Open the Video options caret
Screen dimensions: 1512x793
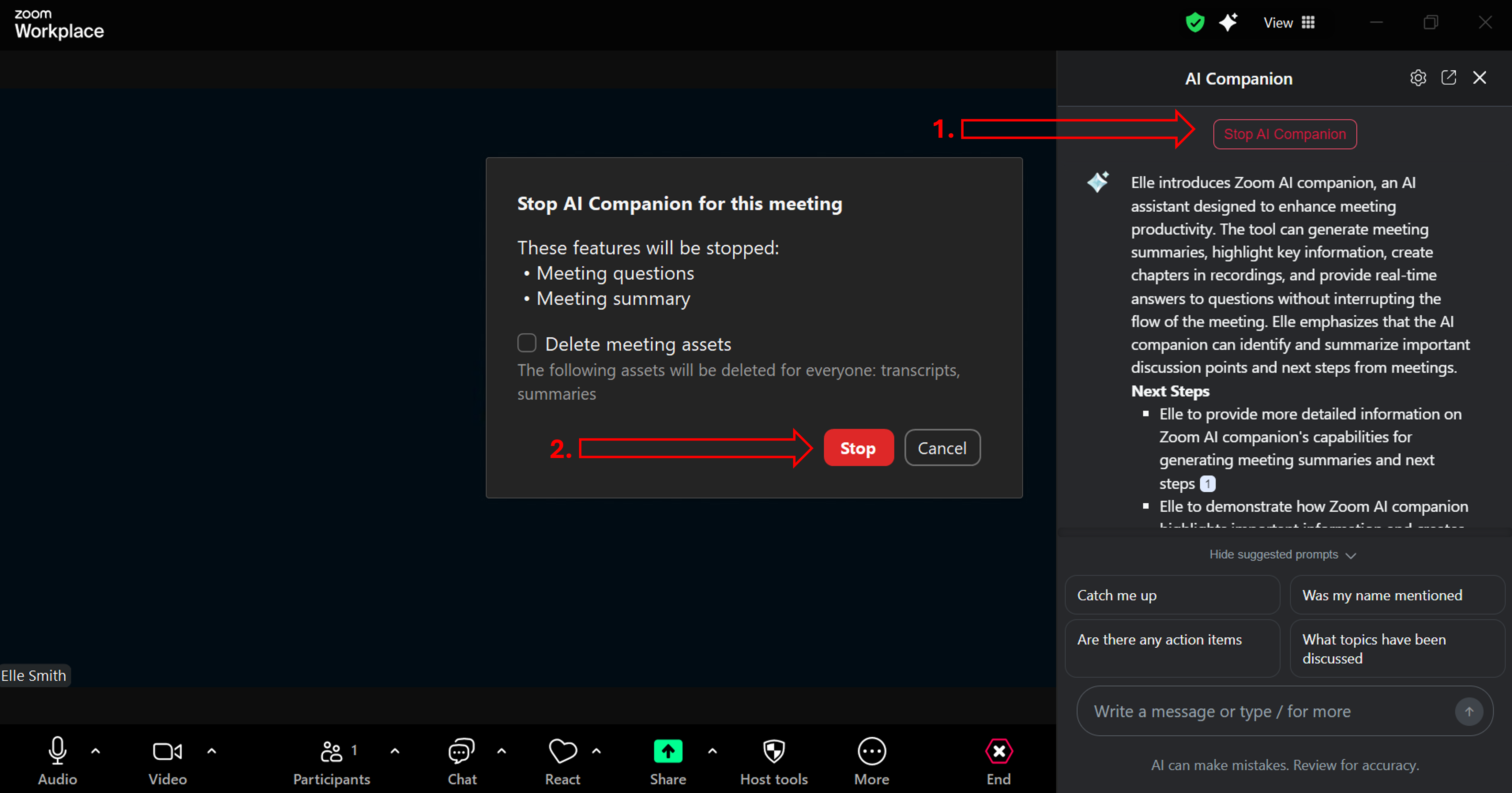click(x=212, y=751)
